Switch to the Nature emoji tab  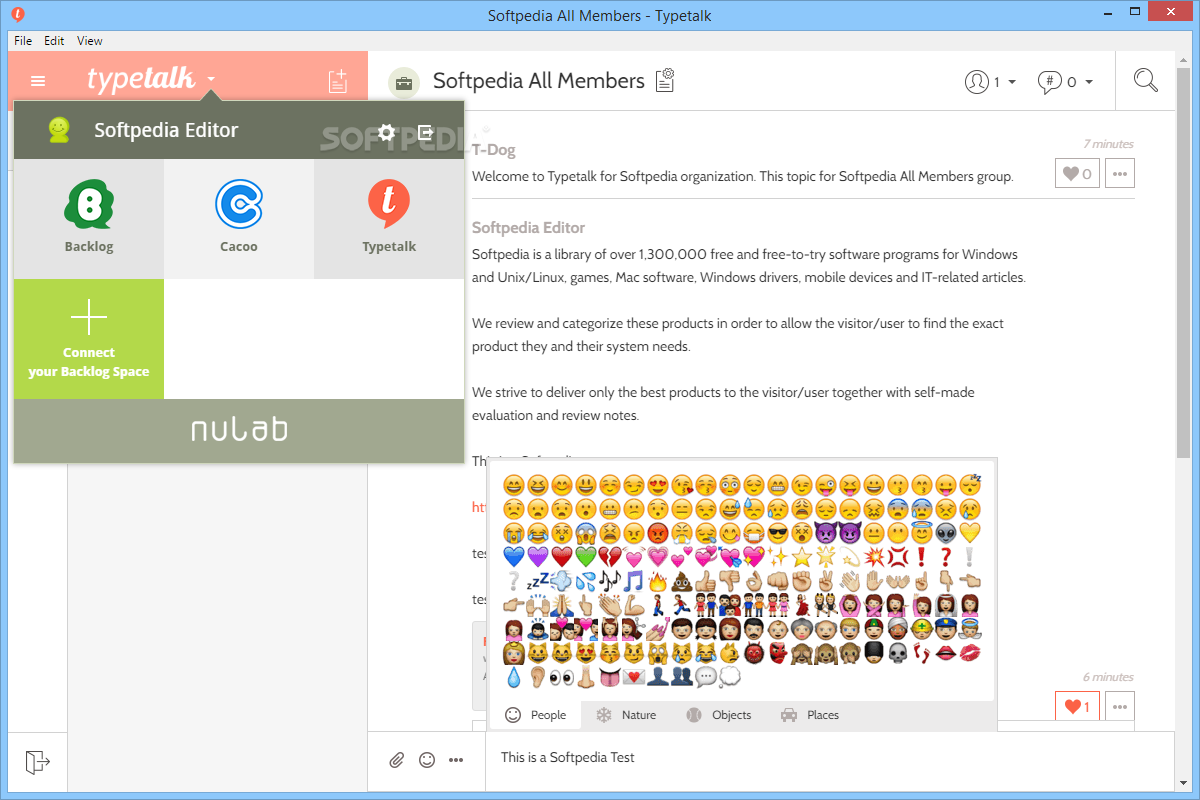point(626,715)
